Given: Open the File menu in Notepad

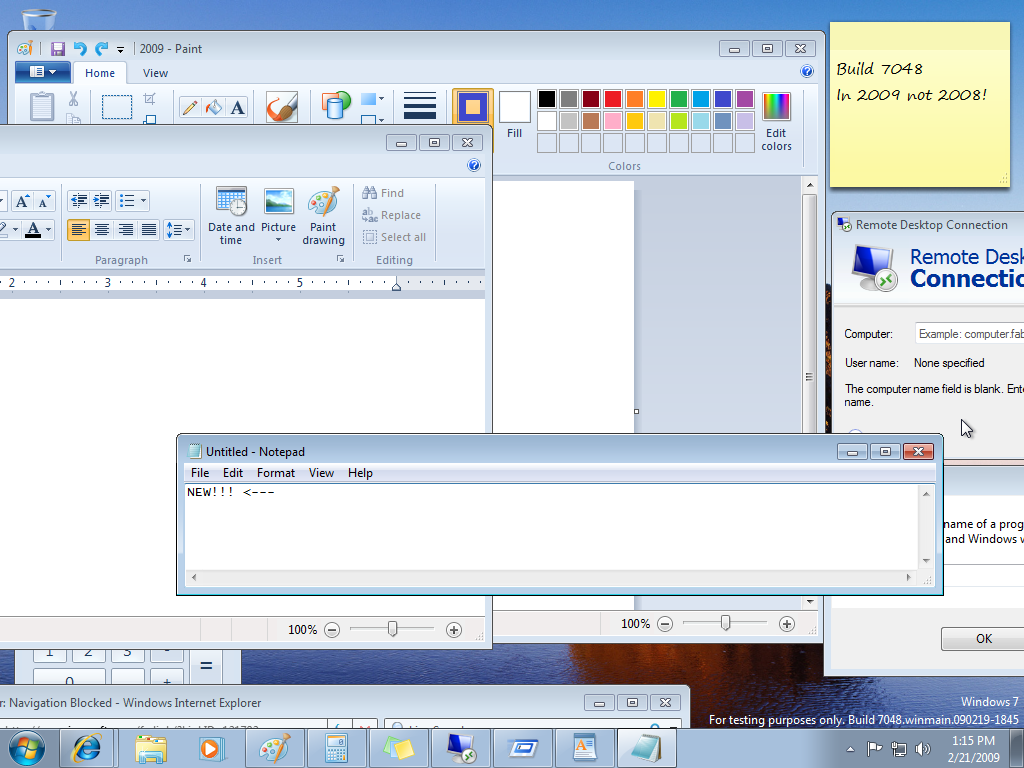Looking at the screenshot, I should (200, 473).
